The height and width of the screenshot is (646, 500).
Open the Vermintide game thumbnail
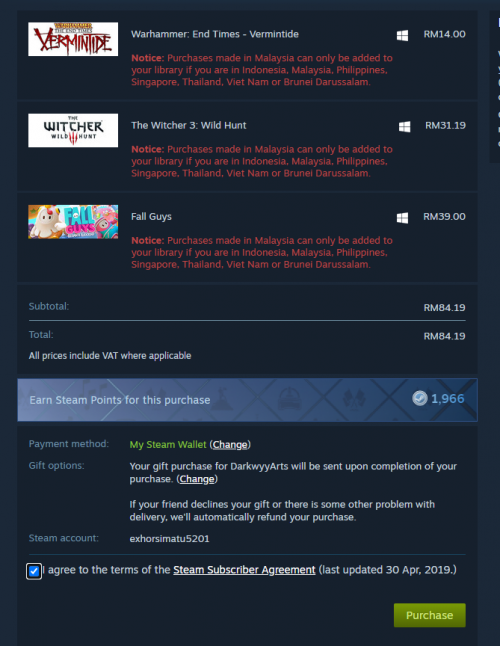click(73, 39)
